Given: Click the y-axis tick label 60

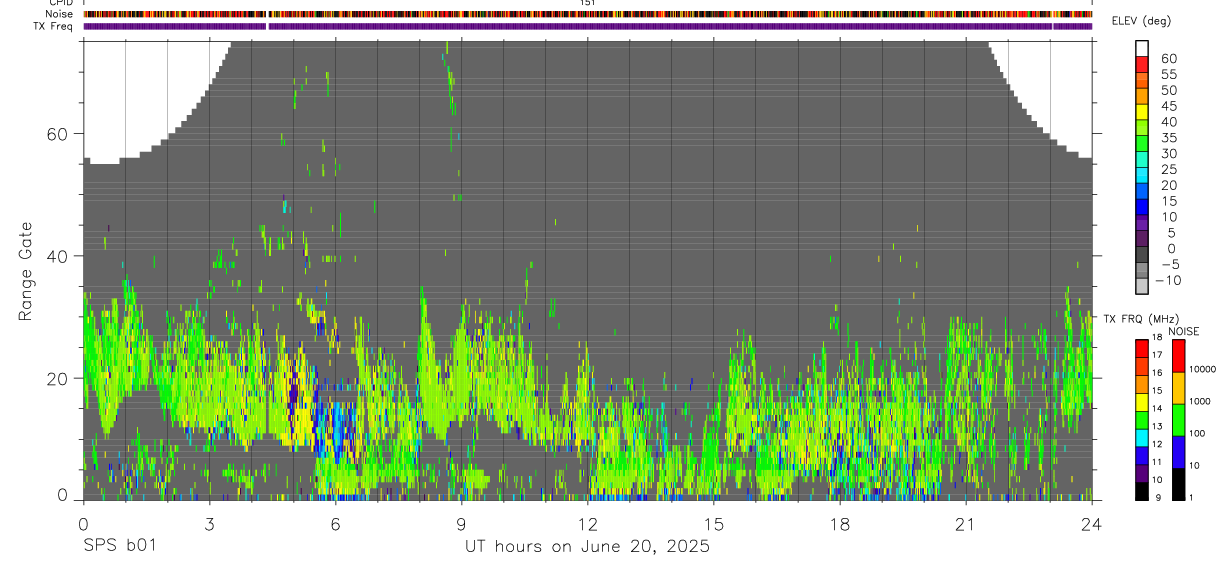Looking at the screenshot, I should (x=57, y=134).
